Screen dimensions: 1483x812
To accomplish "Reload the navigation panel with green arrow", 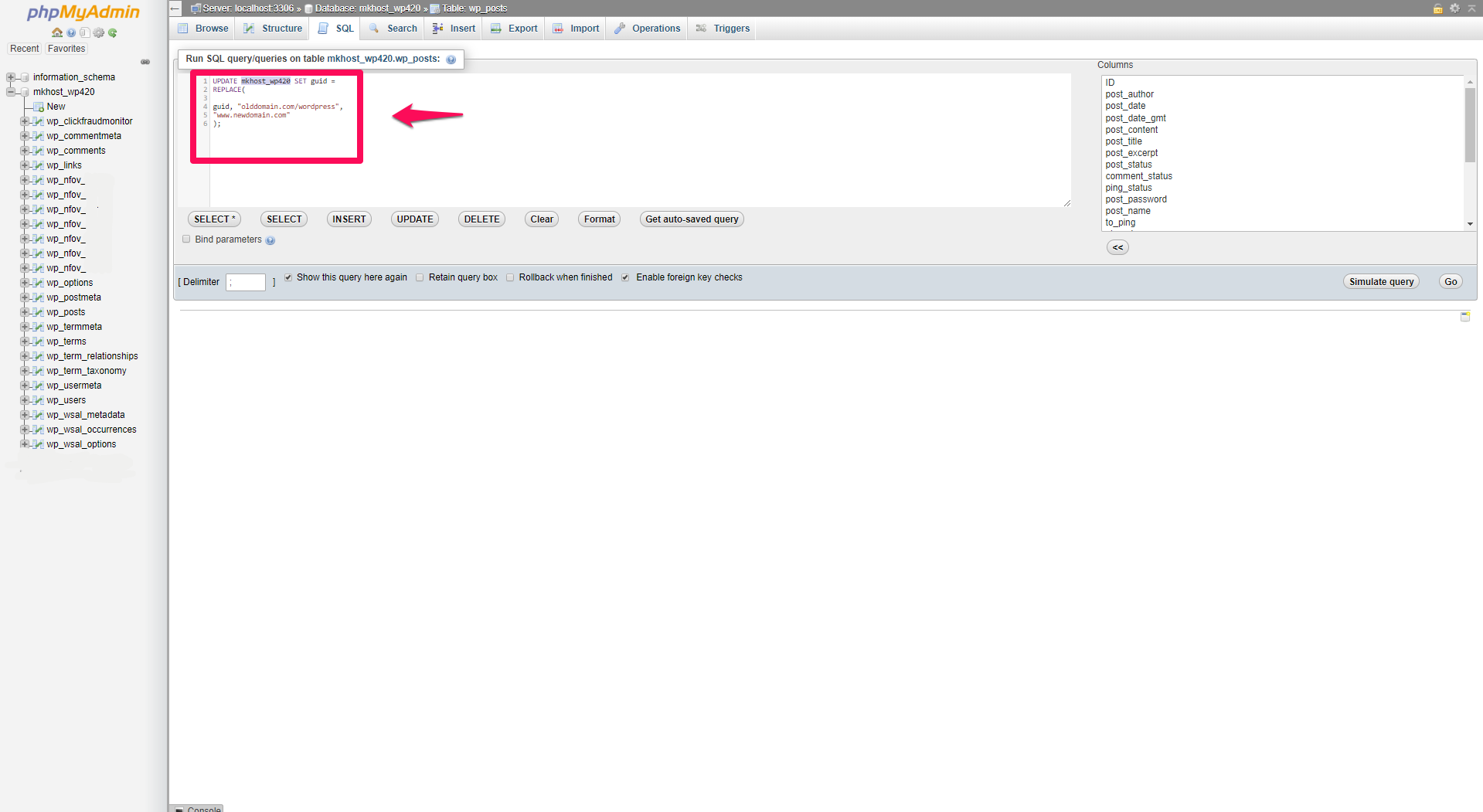I will (x=113, y=32).
